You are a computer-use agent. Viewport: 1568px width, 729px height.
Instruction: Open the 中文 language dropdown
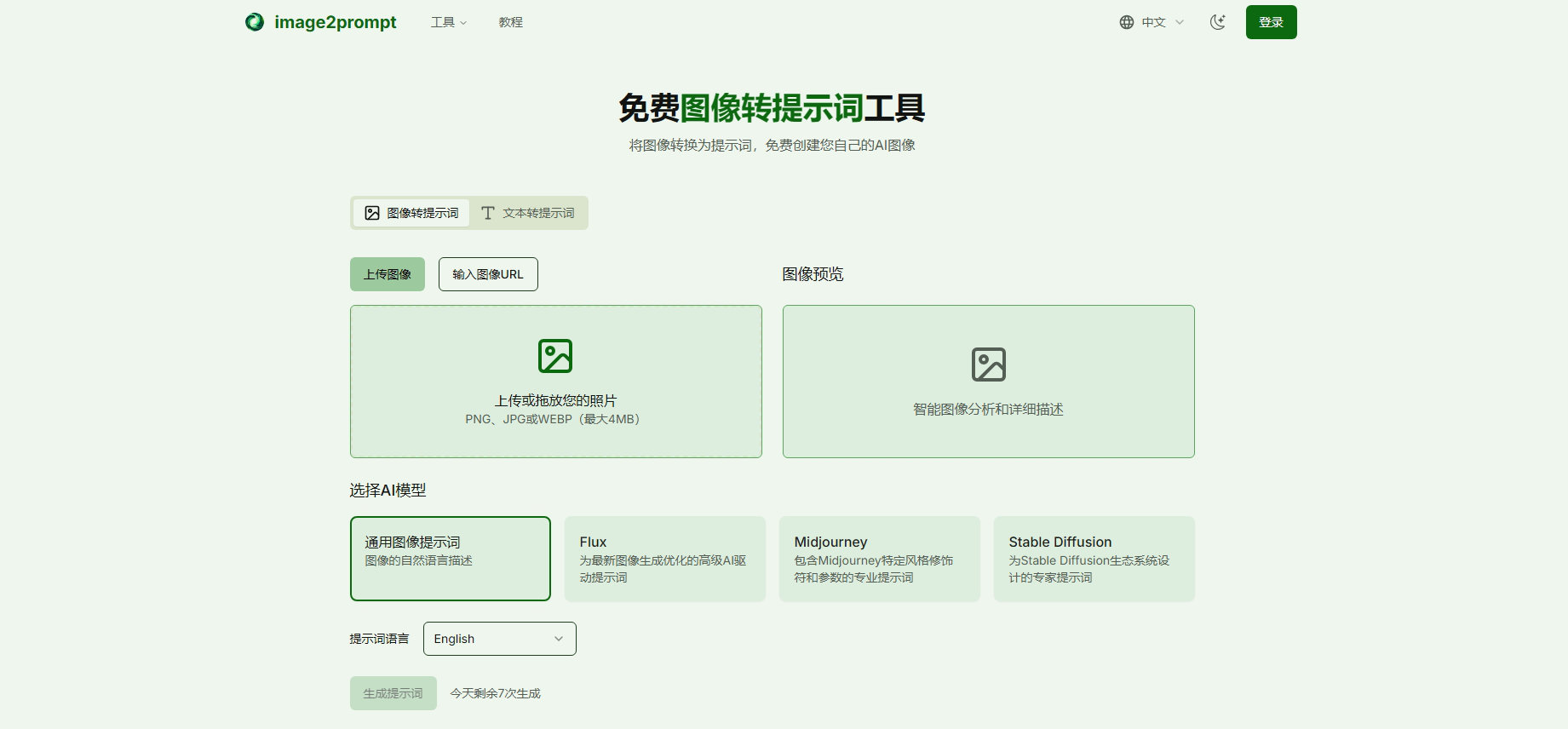(x=1152, y=22)
